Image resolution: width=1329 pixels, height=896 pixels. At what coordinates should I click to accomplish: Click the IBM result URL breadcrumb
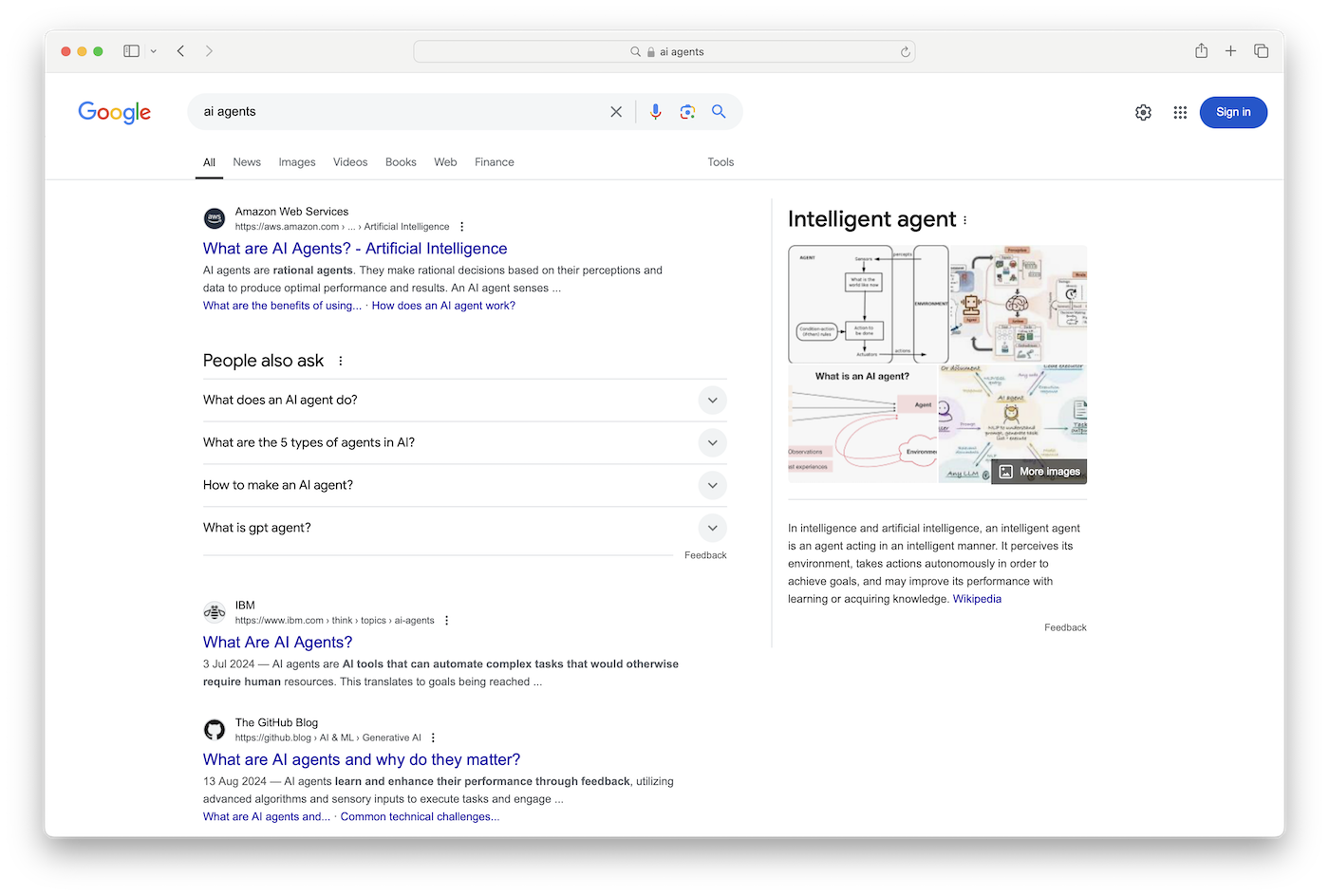tap(335, 621)
